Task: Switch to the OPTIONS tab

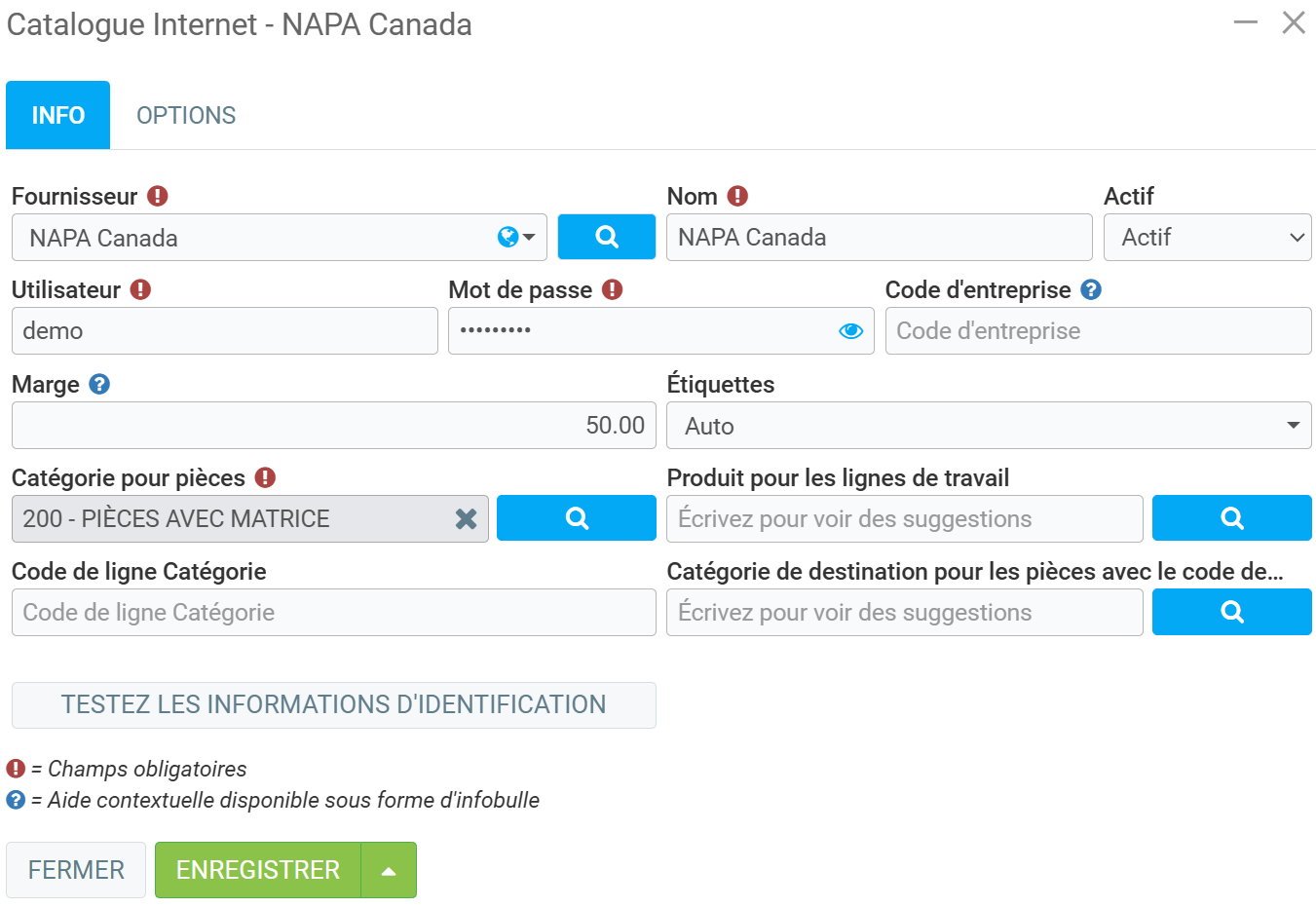Action: (x=186, y=116)
